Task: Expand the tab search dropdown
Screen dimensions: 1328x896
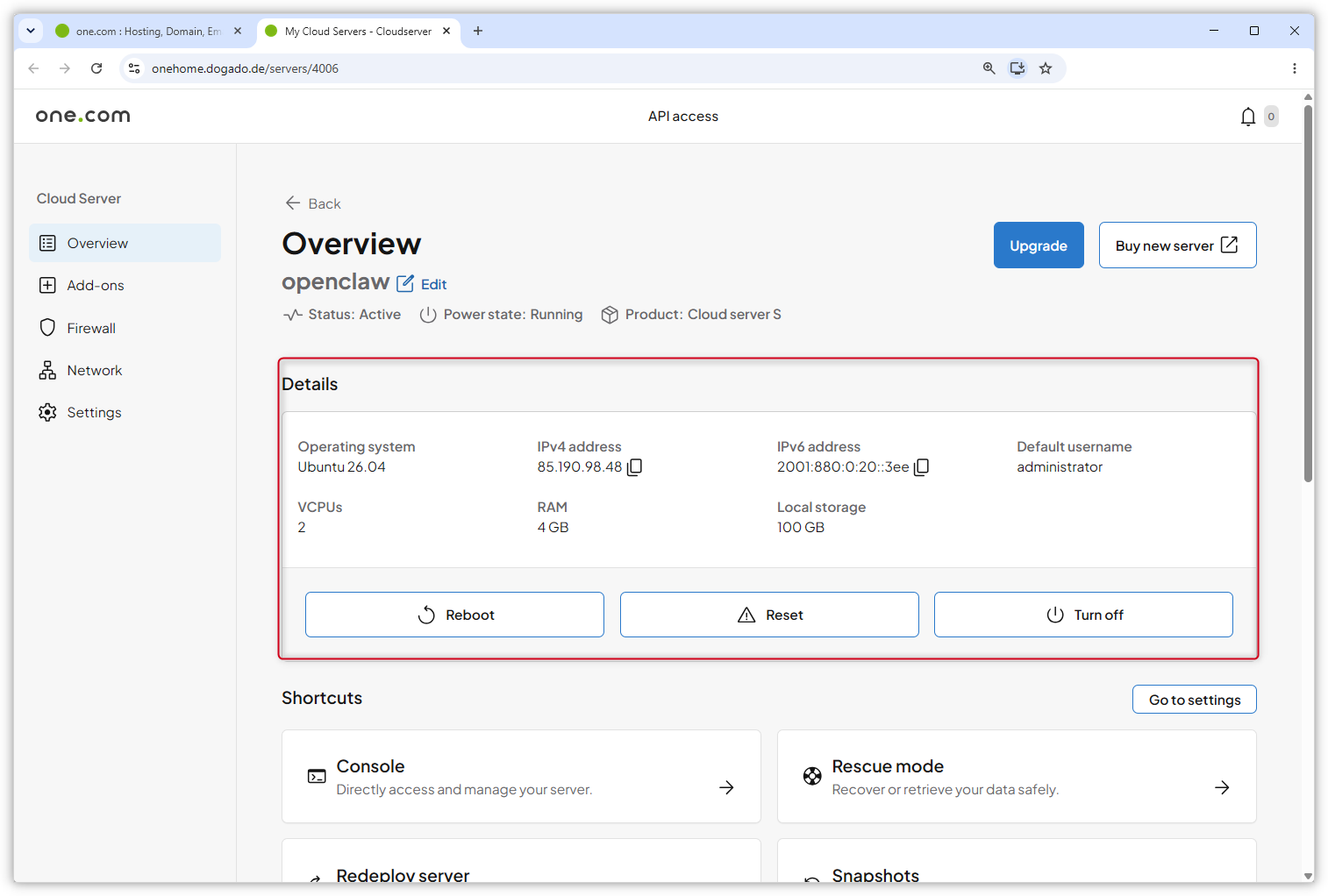Action: (31, 31)
